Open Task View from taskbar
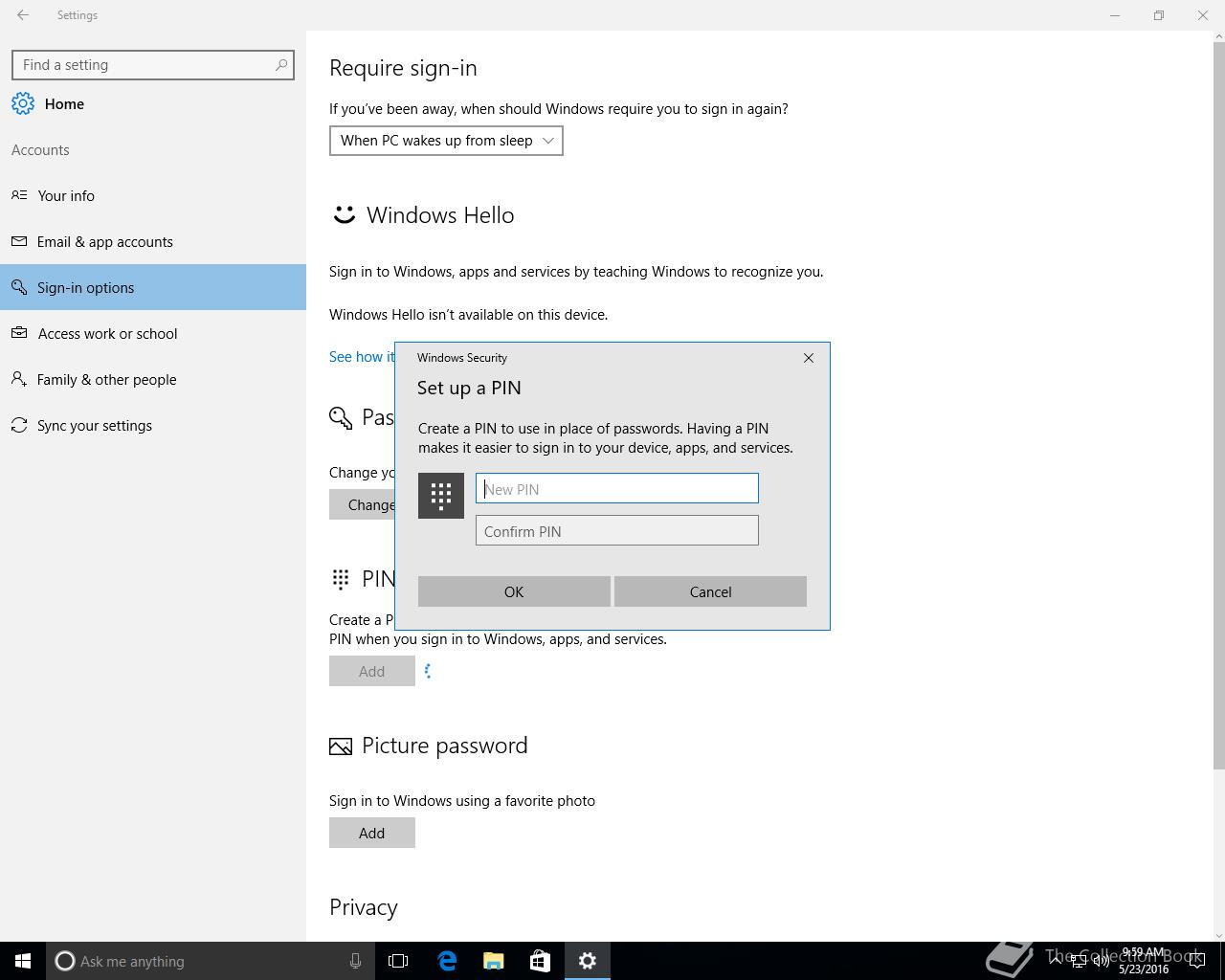Viewport: 1225px width, 980px height. coord(398,961)
